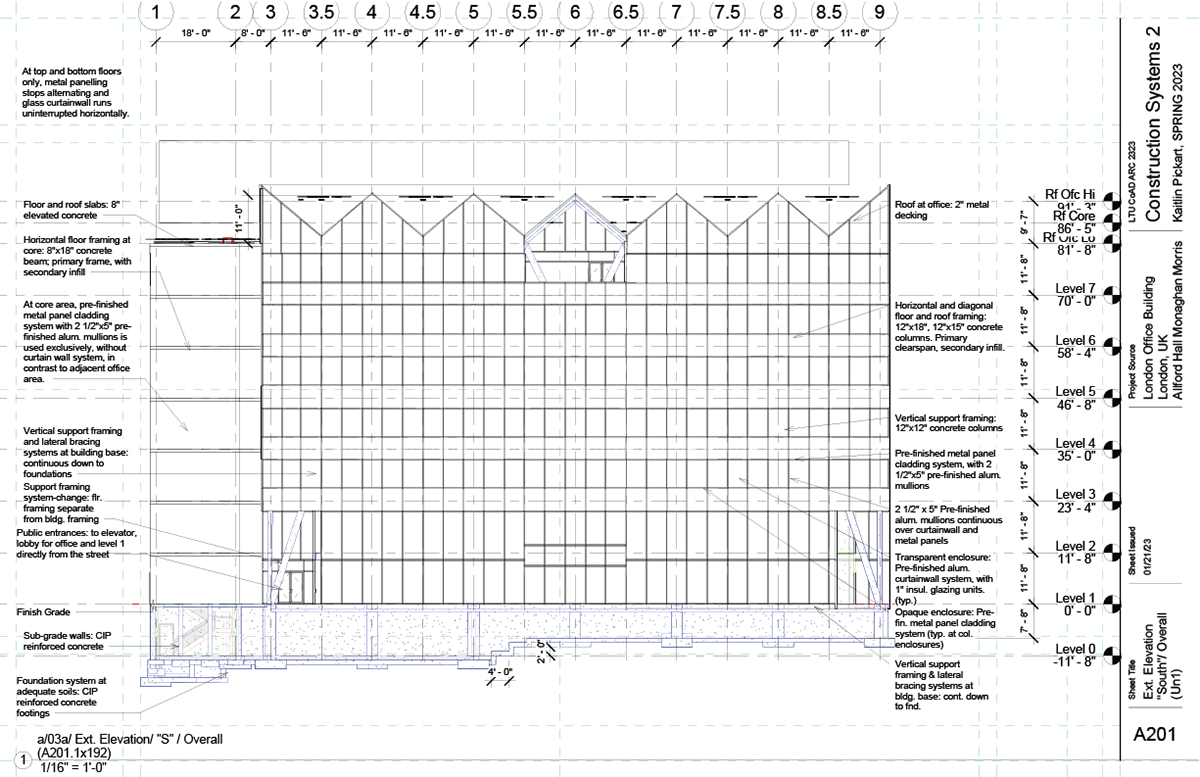Select note 'Roof at office: 2" metal decking'
1200x777 pixels.
pyautogui.click(x=941, y=209)
